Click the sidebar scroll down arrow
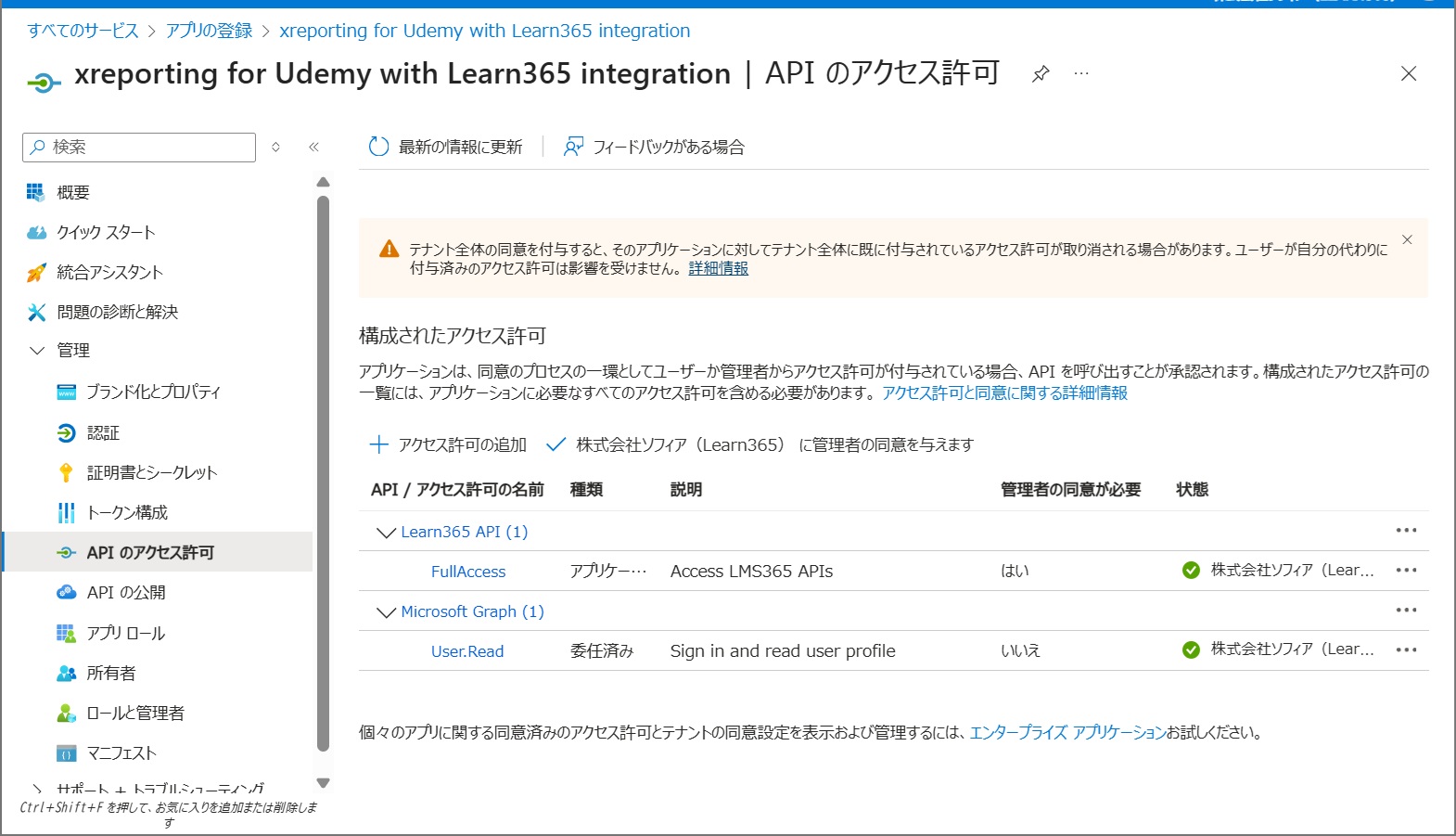This screenshot has height=836, width=1456. pyautogui.click(x=323, y=783)
